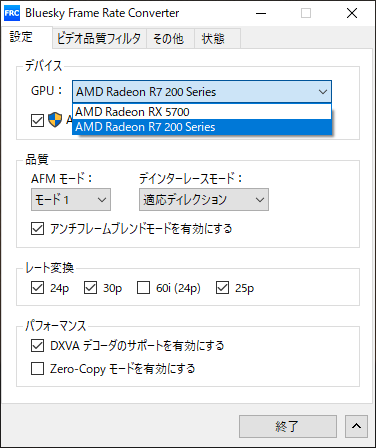Expand the デインターレースモード dropdown

[204, 200]
